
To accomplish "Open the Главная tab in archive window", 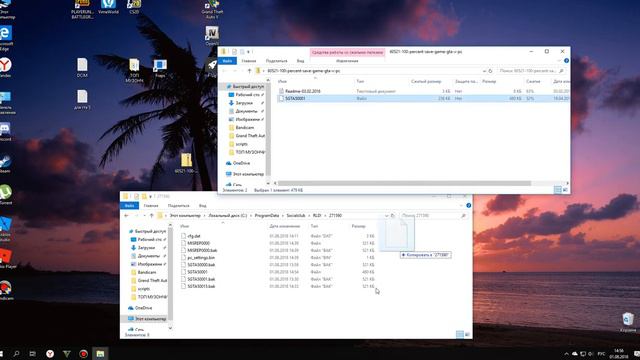I will click(x=249, y=61).
